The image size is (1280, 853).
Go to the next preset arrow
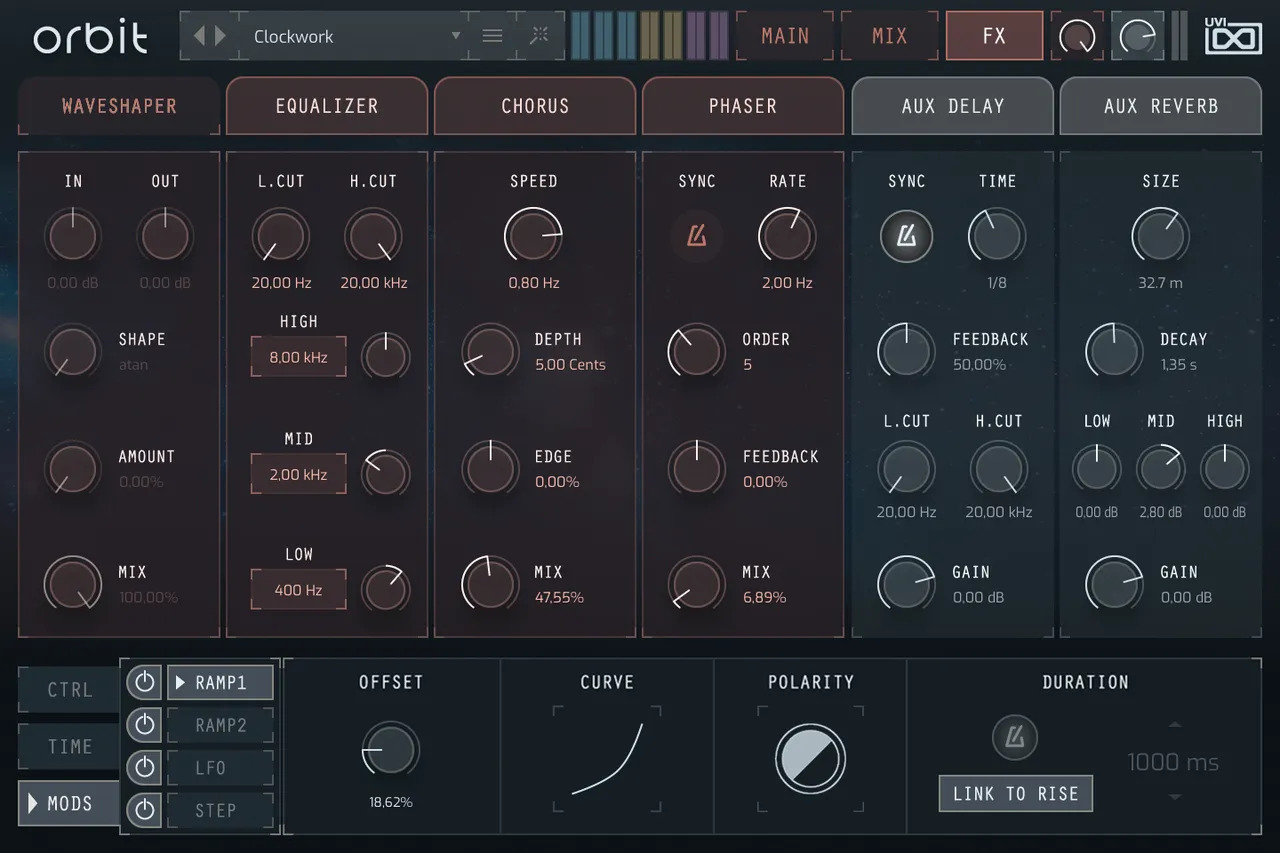220,36
